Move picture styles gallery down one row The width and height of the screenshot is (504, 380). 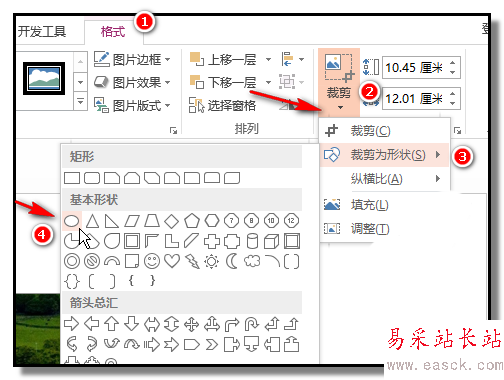80,81
